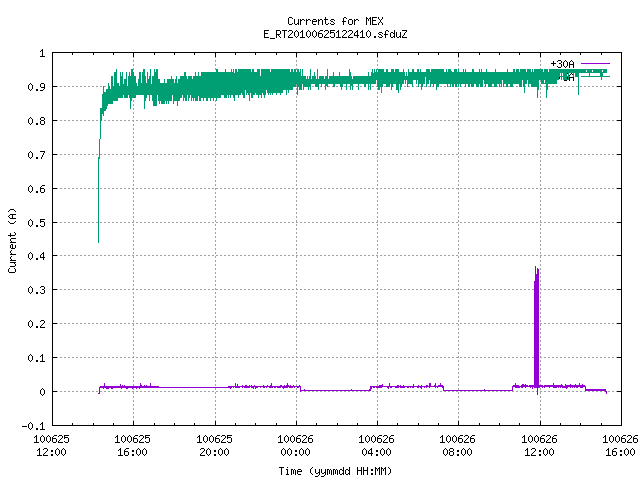Select the file name 'E_RT20100625122410.sfduZ' subtitle

pos(335,34)
